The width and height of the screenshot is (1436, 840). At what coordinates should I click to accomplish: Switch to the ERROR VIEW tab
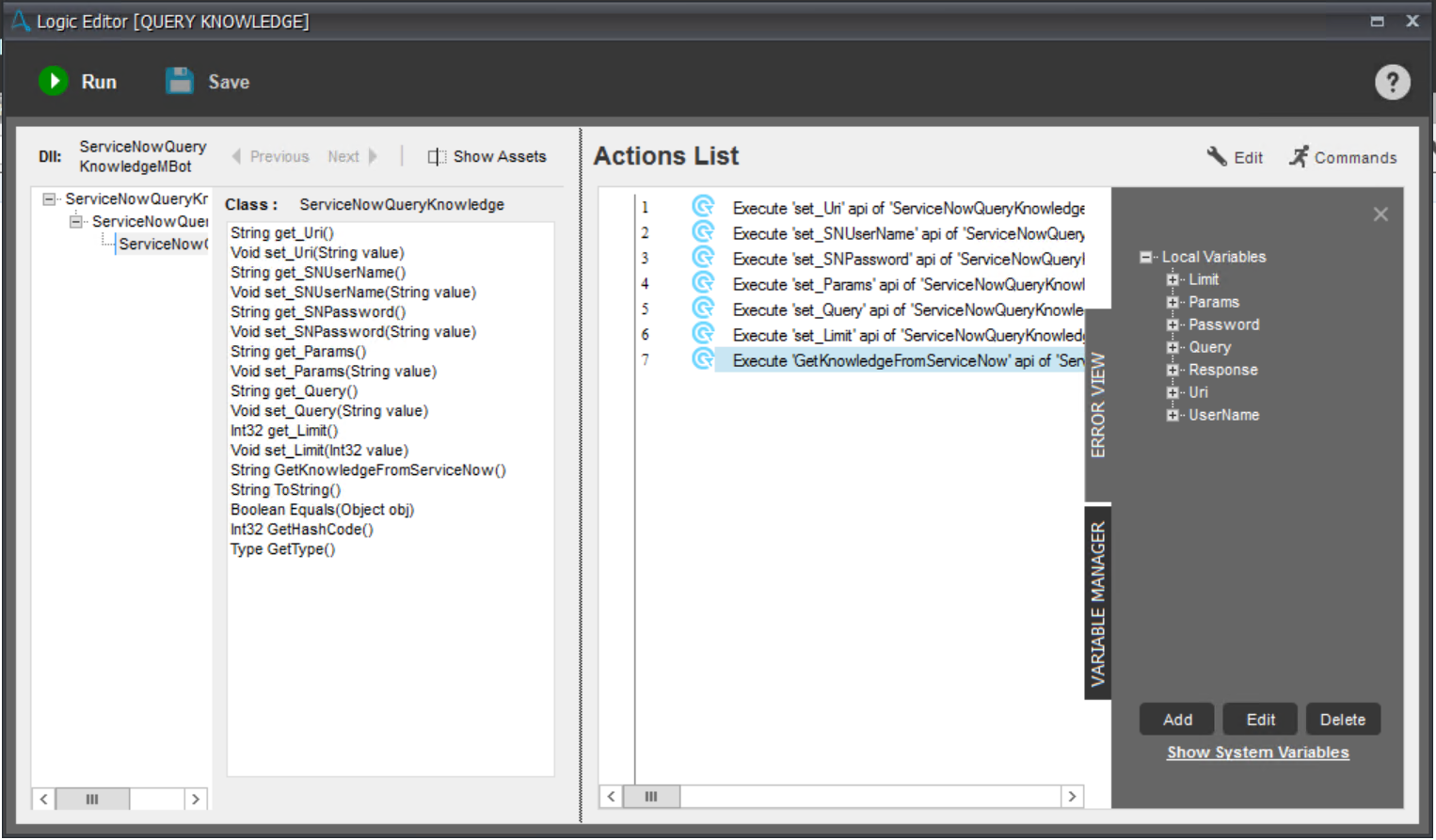point(1098,404)
